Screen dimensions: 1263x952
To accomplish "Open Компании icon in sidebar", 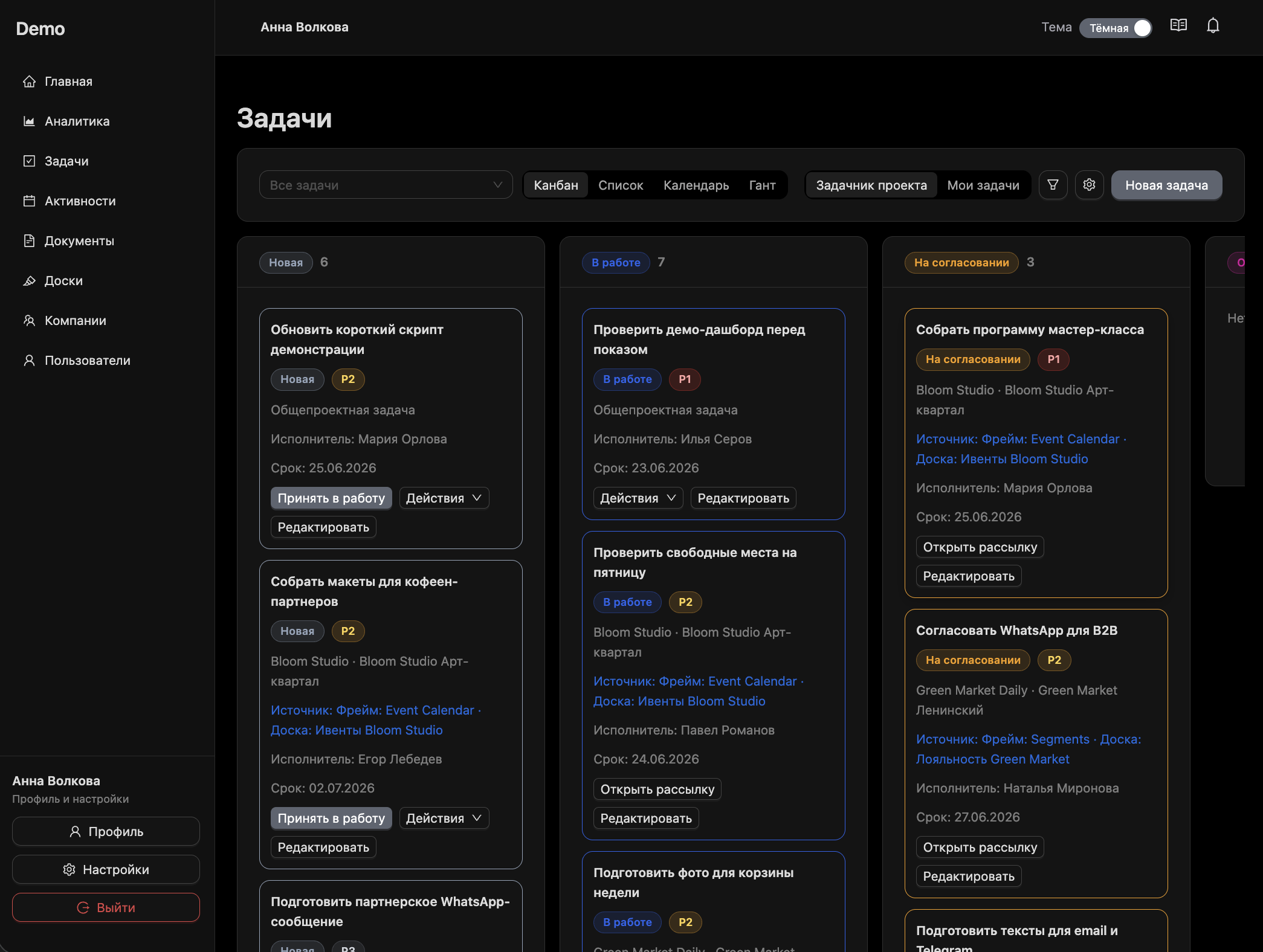I will coord(29,320).
